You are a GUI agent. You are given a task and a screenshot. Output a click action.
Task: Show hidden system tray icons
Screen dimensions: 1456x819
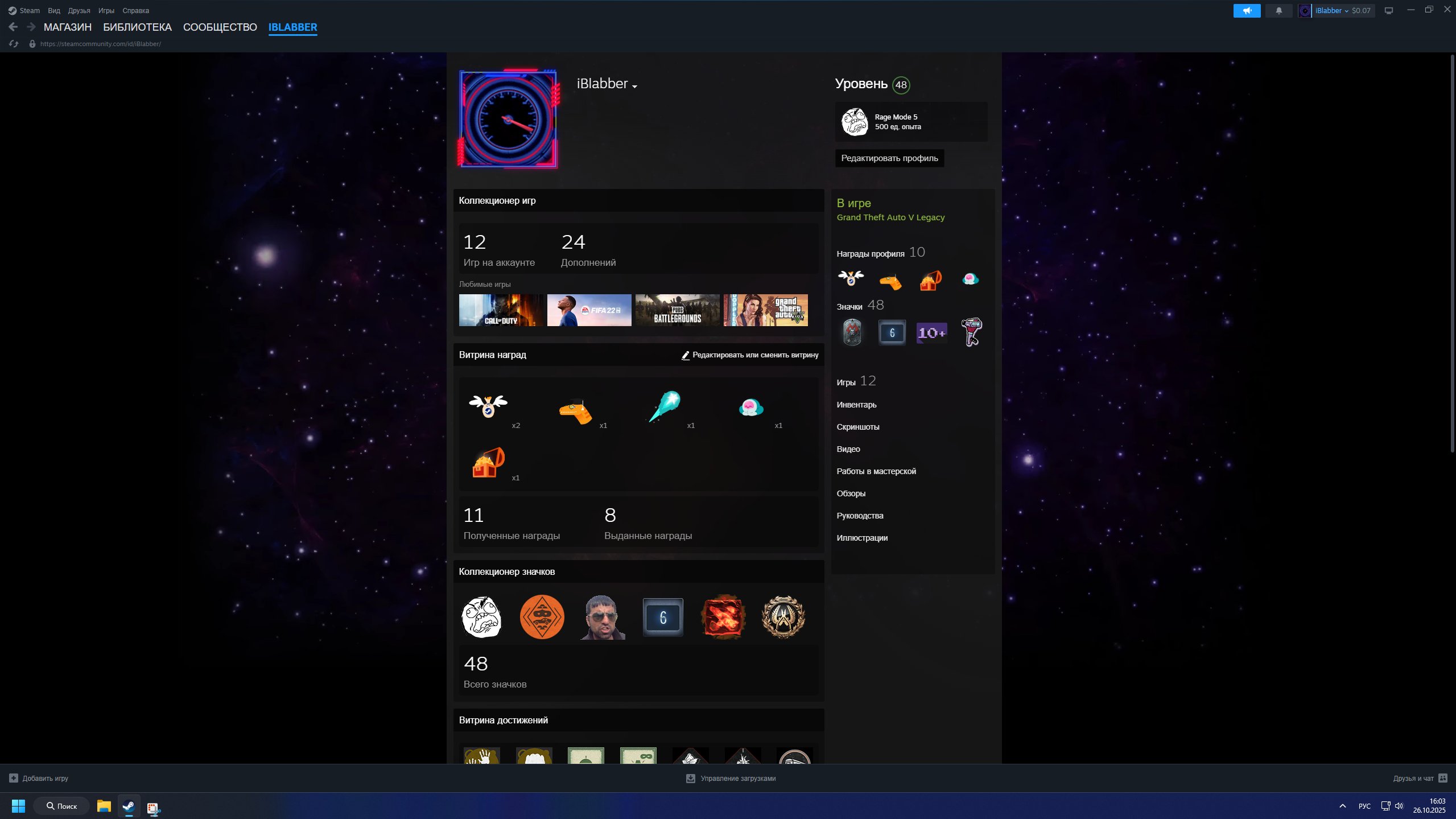1343,806
